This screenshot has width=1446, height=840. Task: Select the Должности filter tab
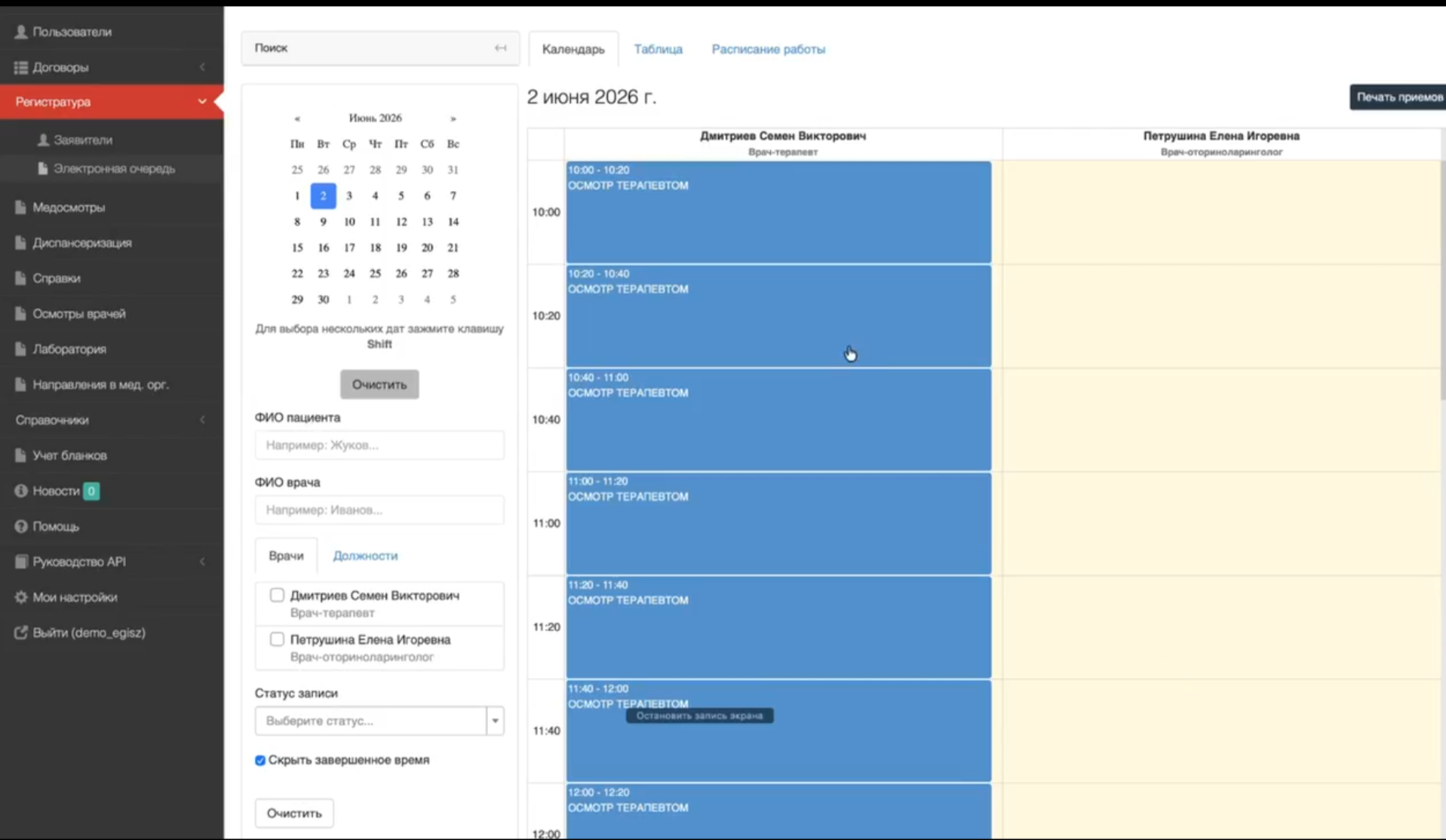pos(365,556)
